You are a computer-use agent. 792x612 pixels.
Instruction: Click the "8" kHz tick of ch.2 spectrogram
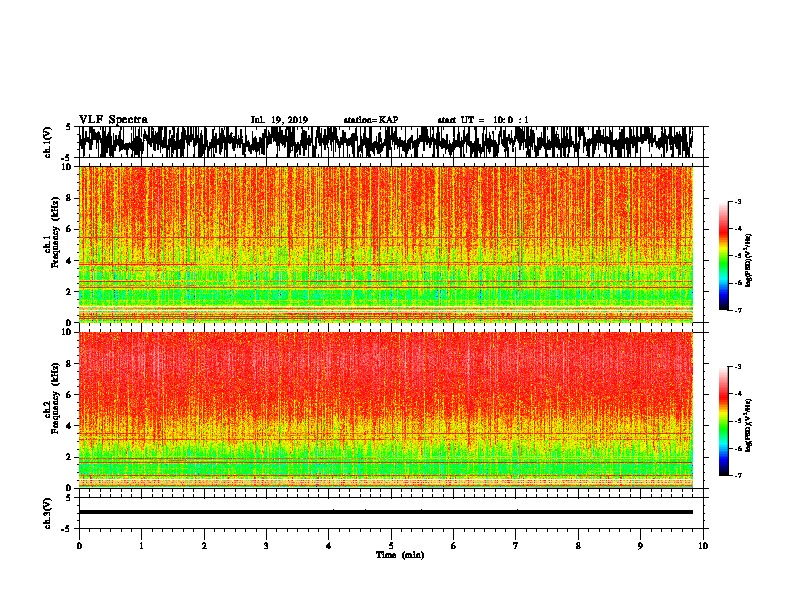point(70,363)
